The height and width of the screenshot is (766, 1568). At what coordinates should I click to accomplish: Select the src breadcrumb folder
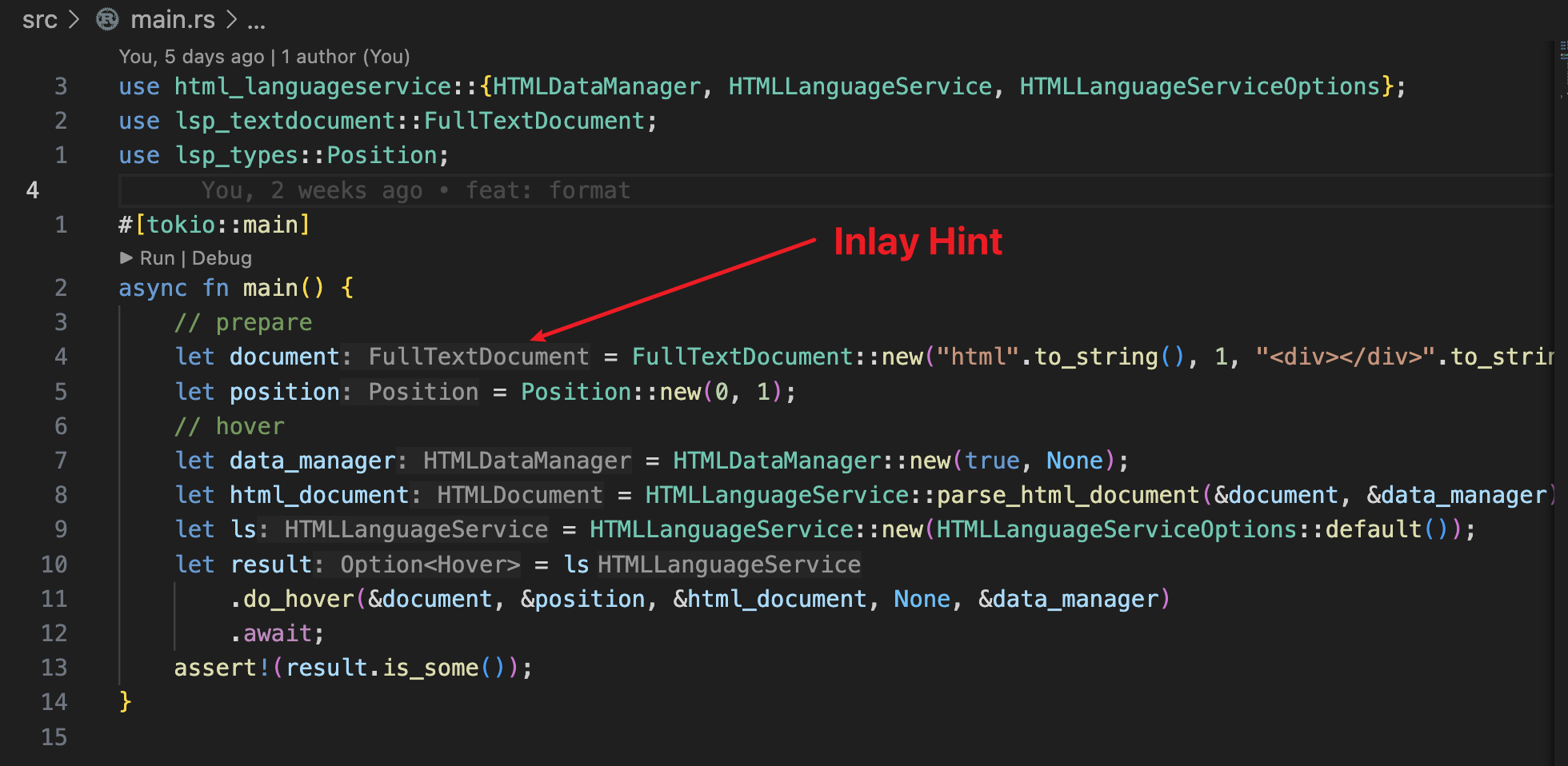pos(39,19)
